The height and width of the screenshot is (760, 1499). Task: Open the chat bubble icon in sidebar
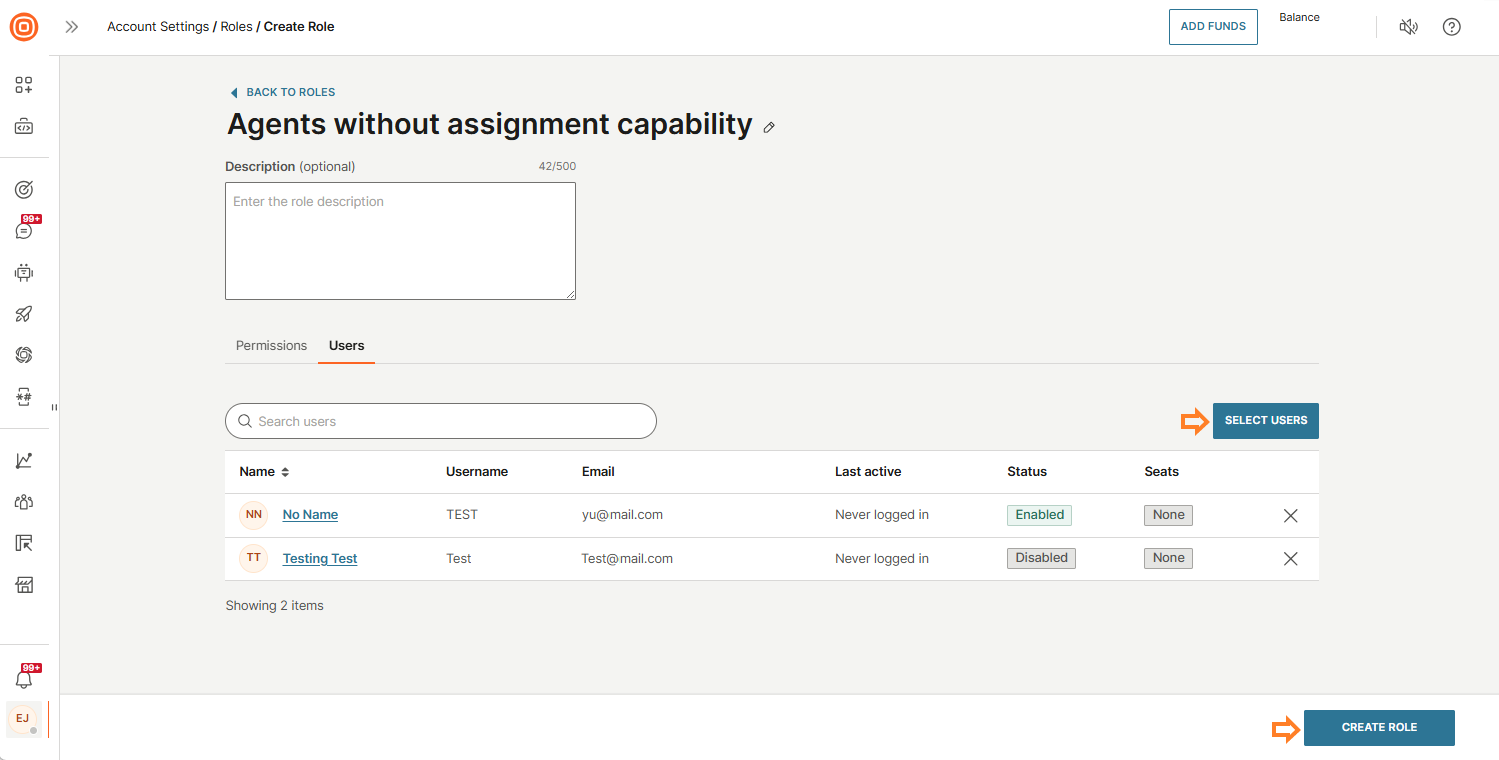click(x=24, y=230)
